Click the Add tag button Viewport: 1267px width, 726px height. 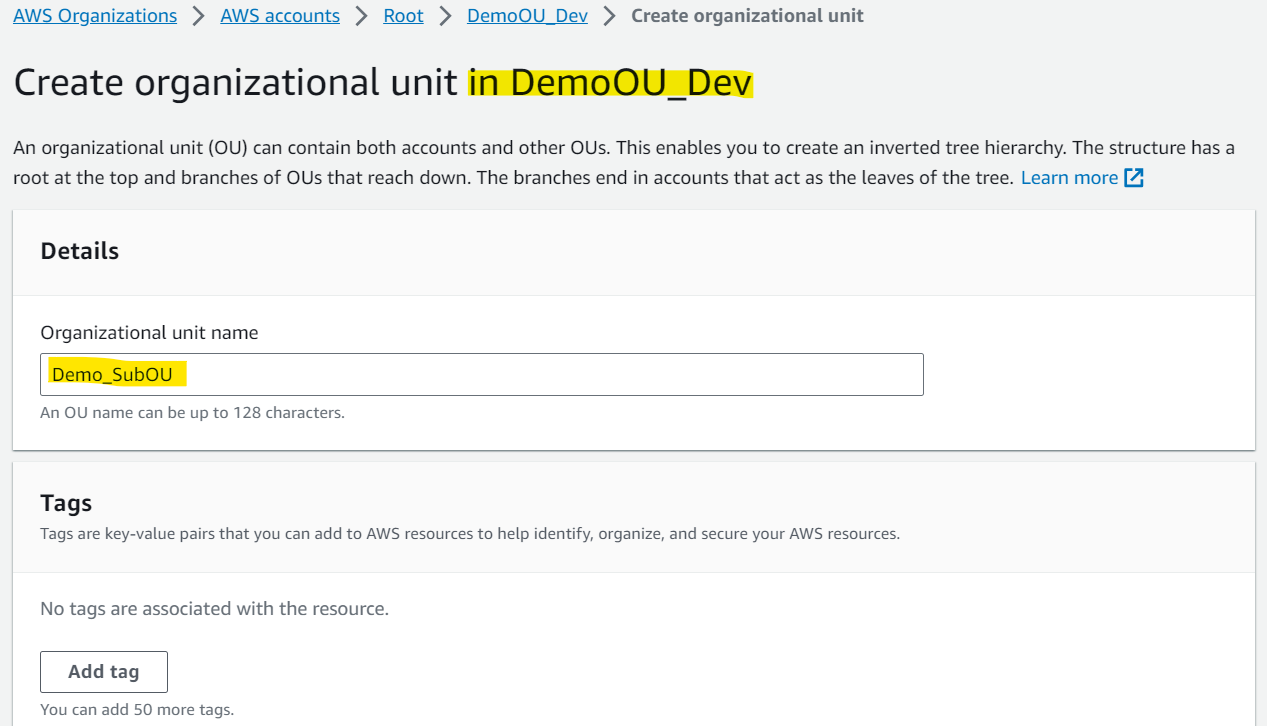point(104,672)
